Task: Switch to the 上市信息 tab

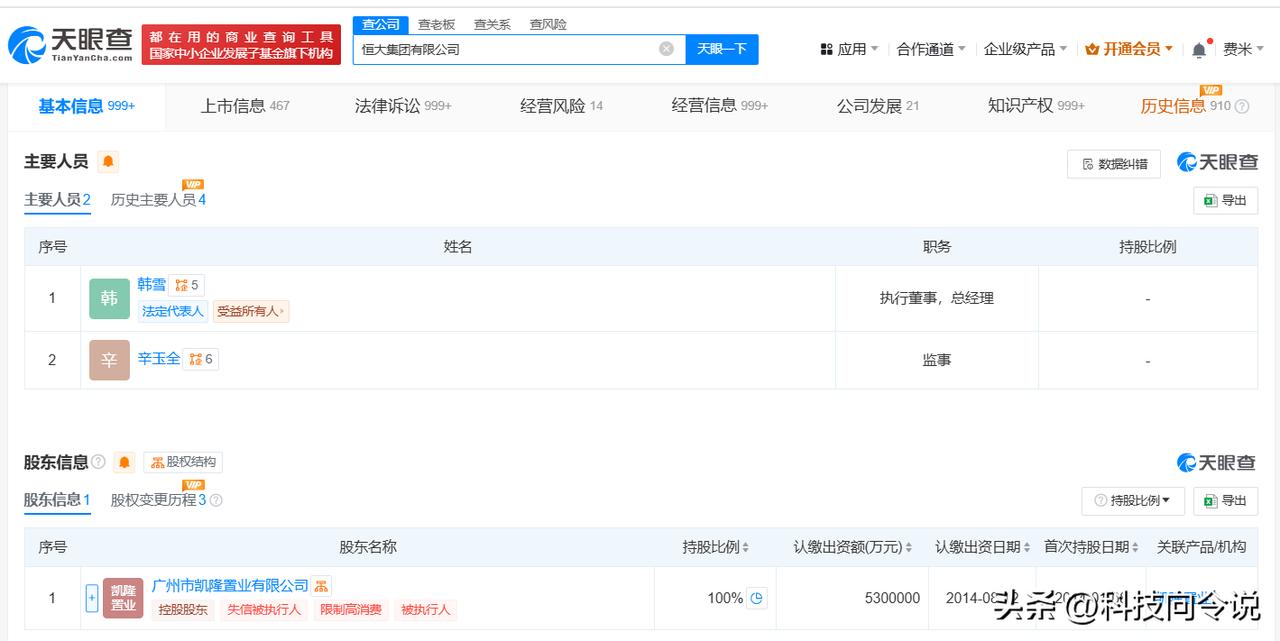Action: [x=245, y=106]
